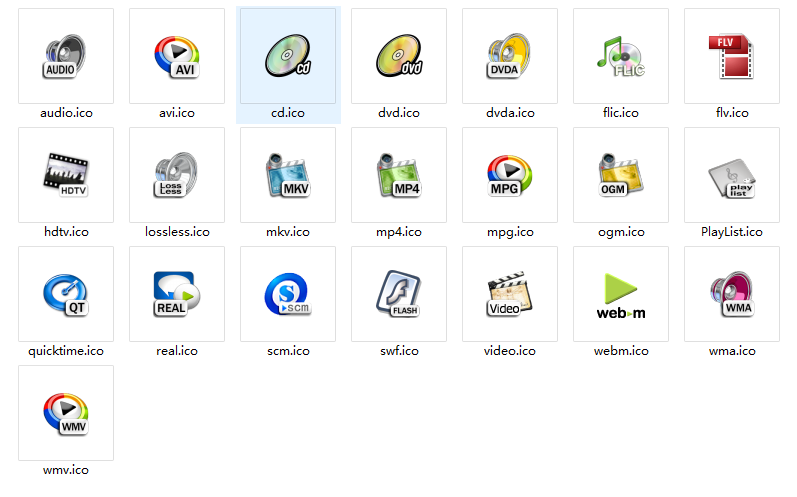Click the gold dvd disc icon
Image resolution: width=797 pixels, height=497 pixels.
399,56
